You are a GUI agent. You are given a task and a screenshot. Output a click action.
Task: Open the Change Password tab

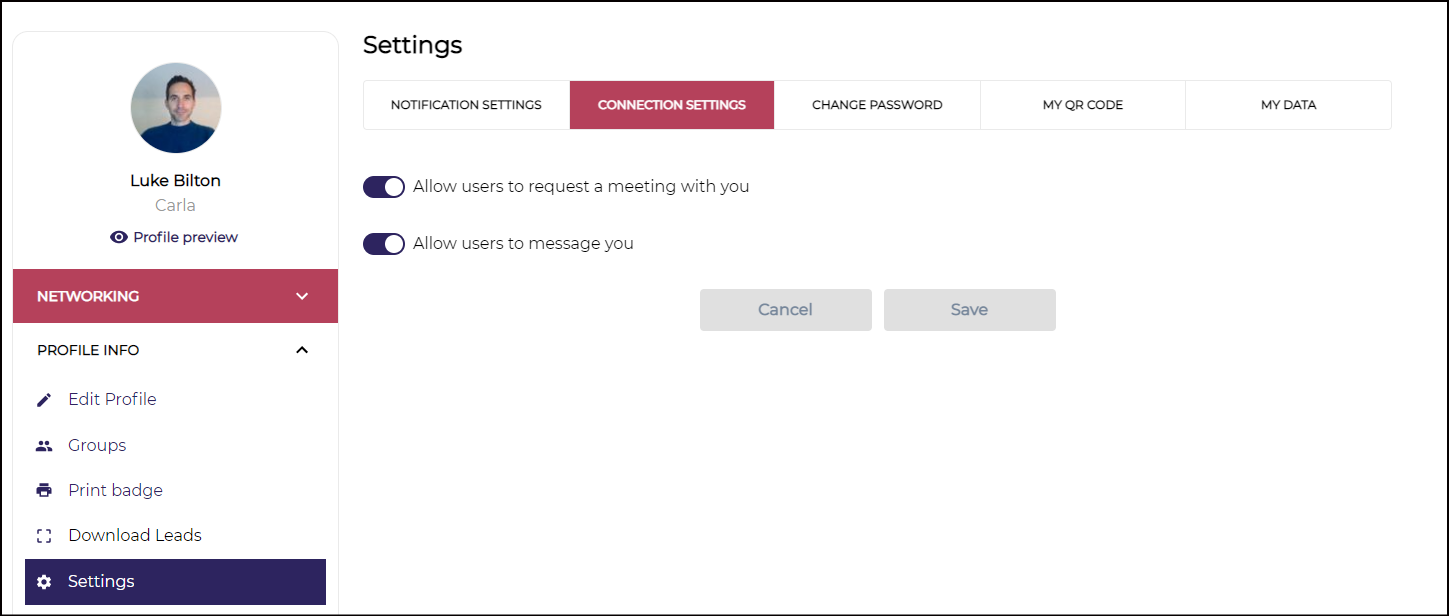(x=877, y=105)
